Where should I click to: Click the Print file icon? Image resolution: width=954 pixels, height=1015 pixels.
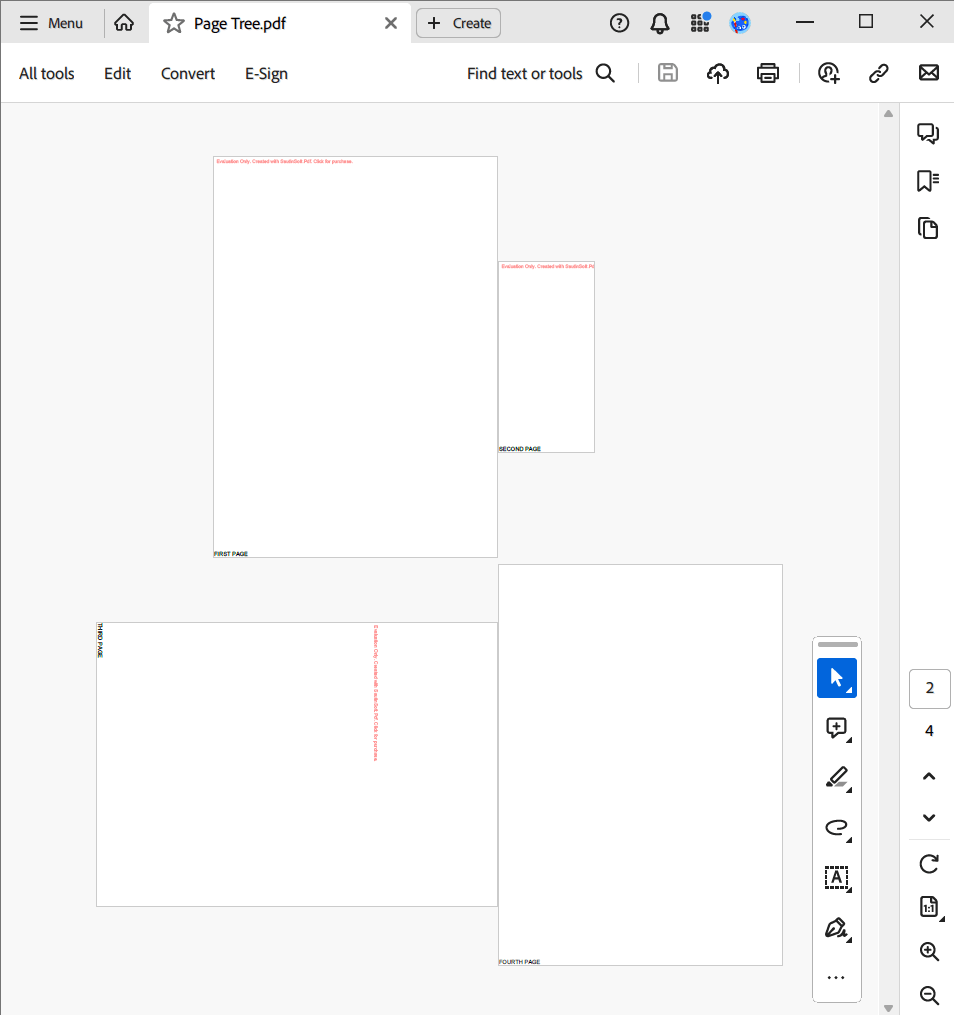pyautogui.click(x=768, y=73)
